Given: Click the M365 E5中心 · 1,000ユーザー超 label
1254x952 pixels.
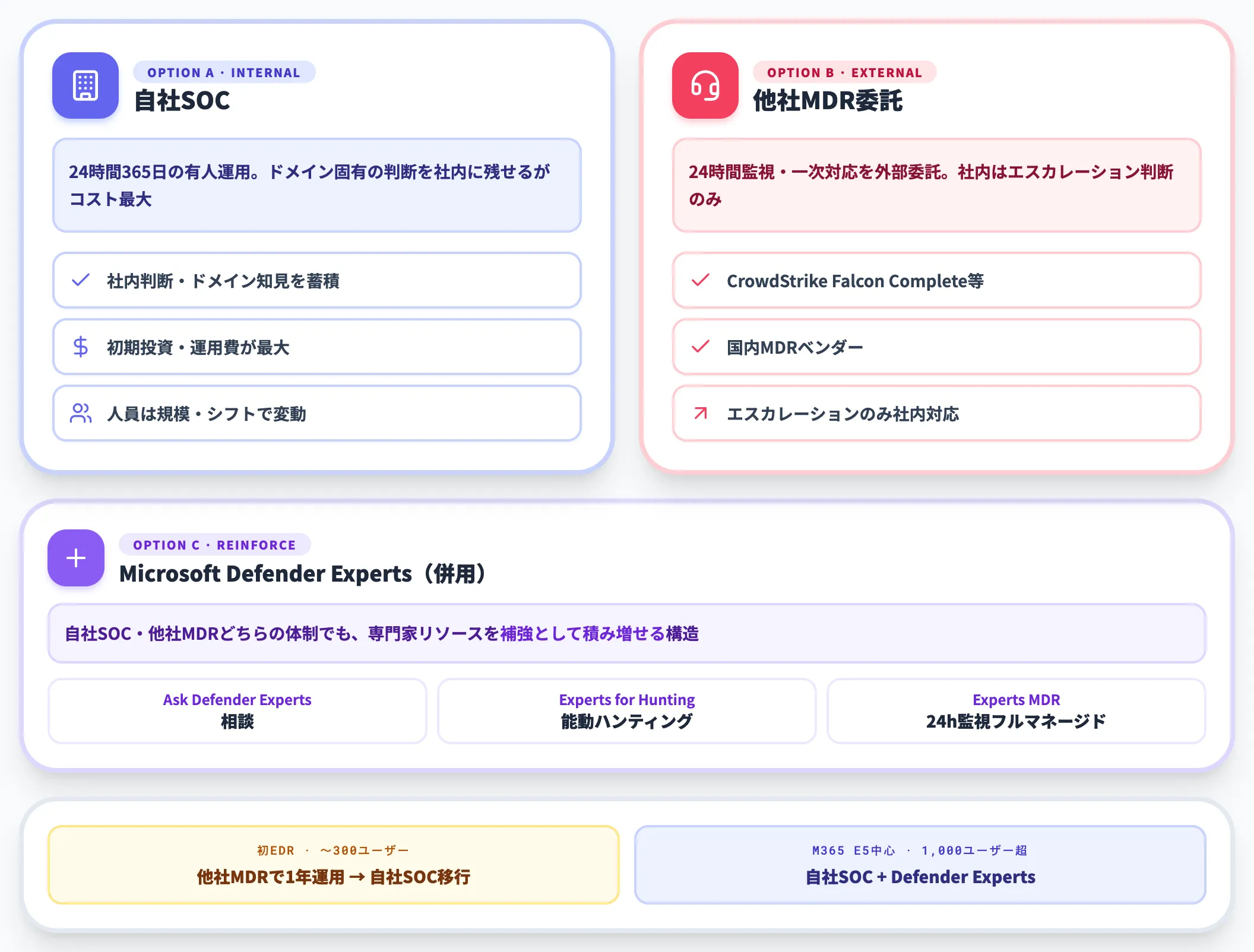Looking at the screenshot, I should pos(920,851).
